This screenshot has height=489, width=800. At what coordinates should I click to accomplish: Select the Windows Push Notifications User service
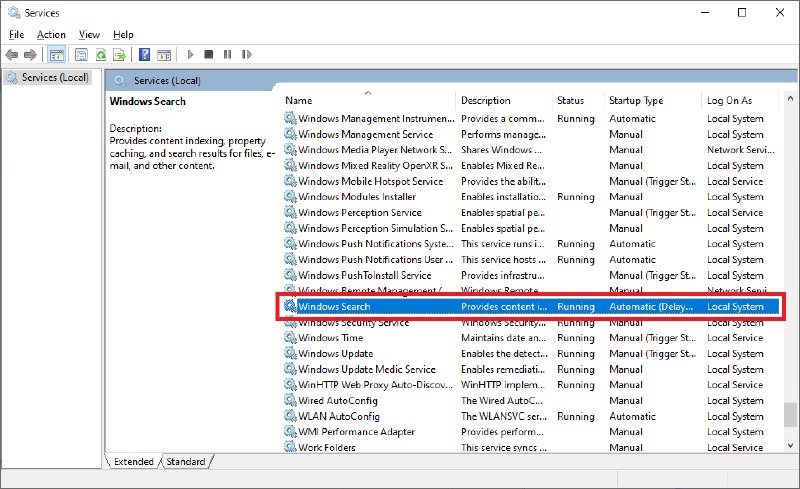tap(531, 259)
